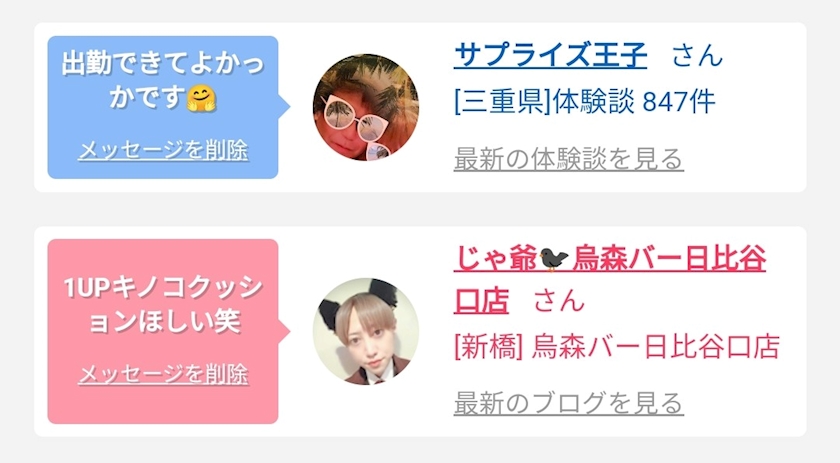Click the blue speech bubble pointer arrow
The image size is (840, 463).
(284, 106)
